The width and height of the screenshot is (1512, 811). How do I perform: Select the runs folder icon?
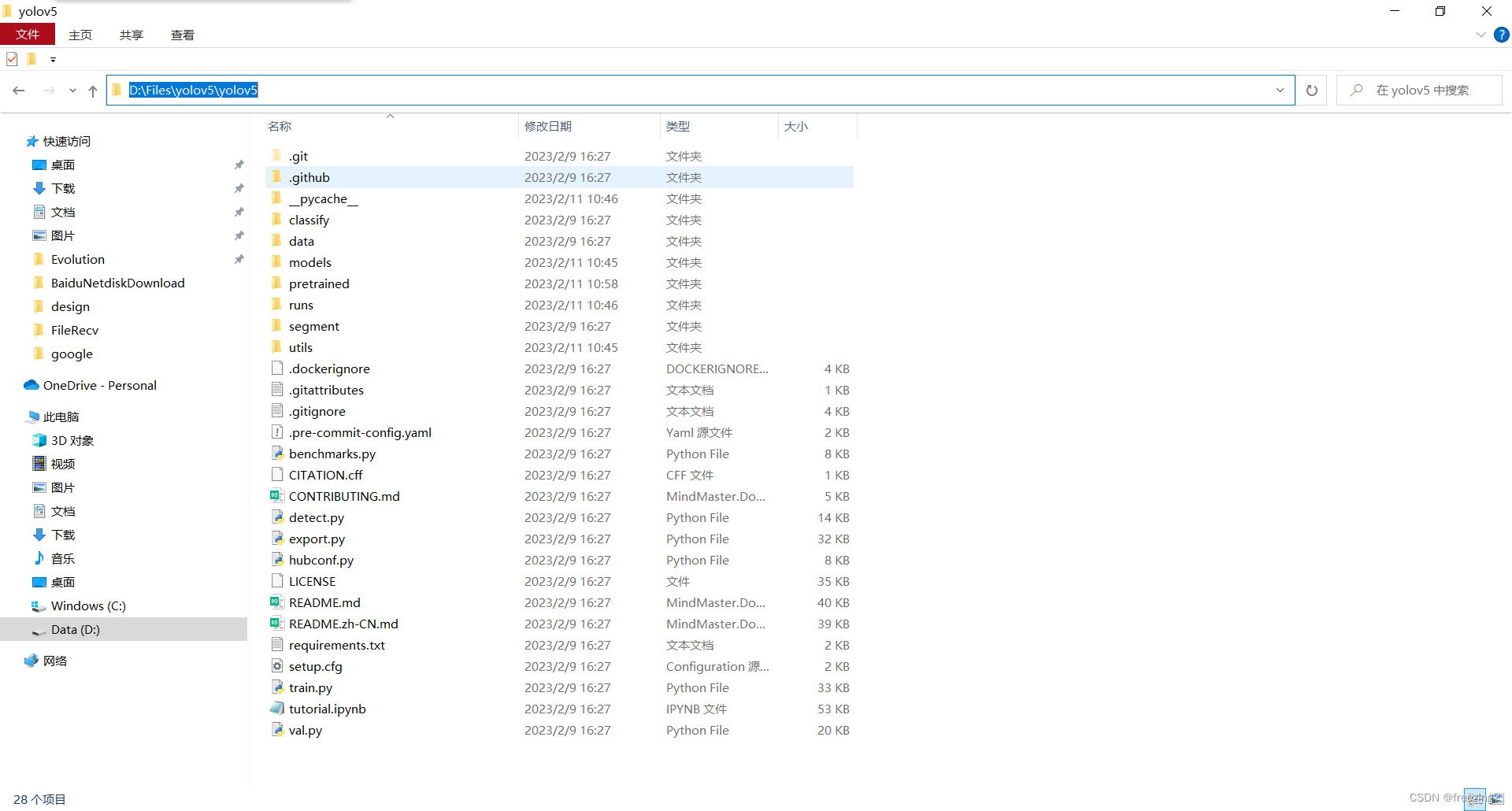pyautogui.click(x=276, y=305)
